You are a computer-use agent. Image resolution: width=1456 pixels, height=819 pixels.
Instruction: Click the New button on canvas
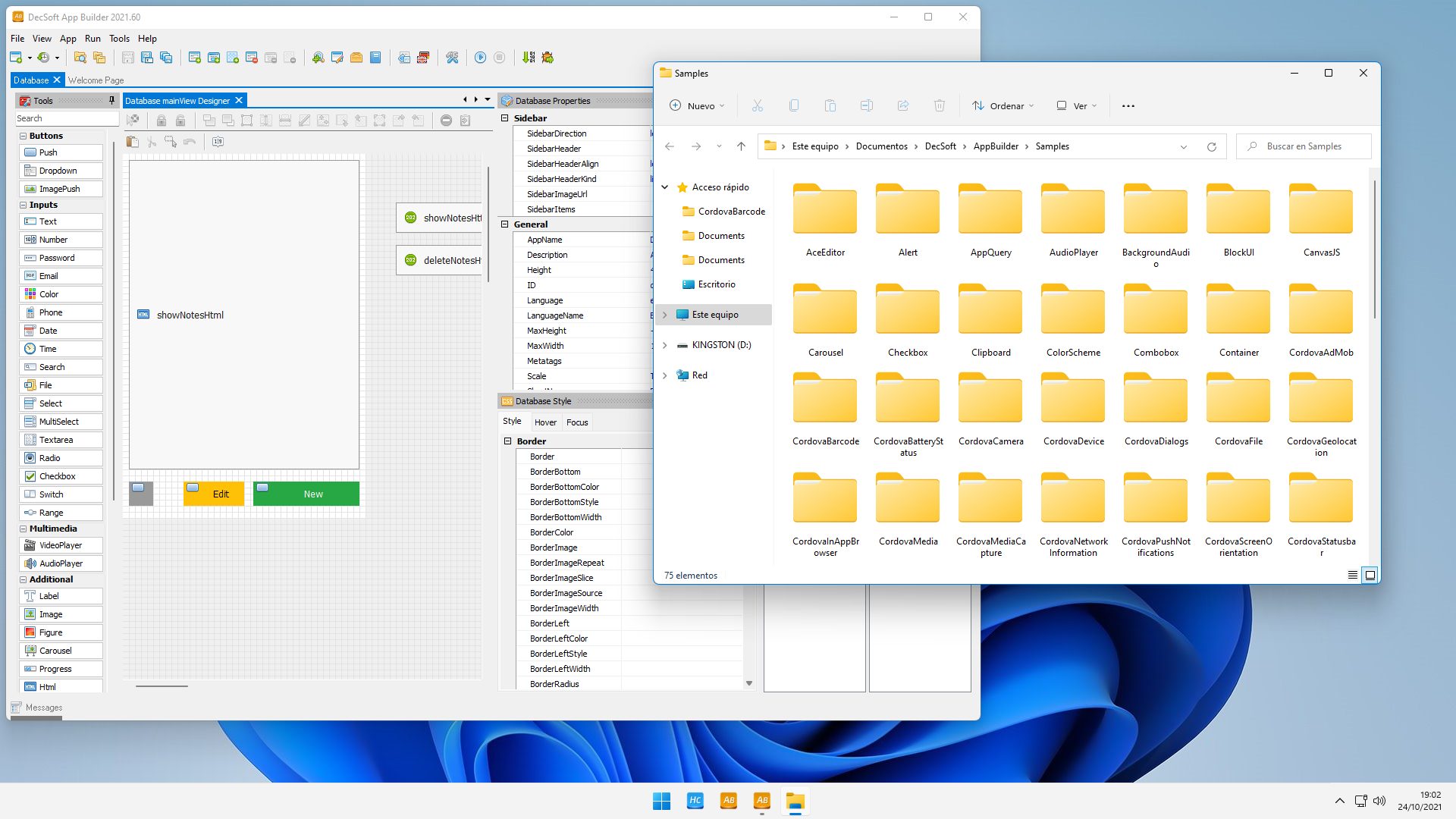click(312, 493)
